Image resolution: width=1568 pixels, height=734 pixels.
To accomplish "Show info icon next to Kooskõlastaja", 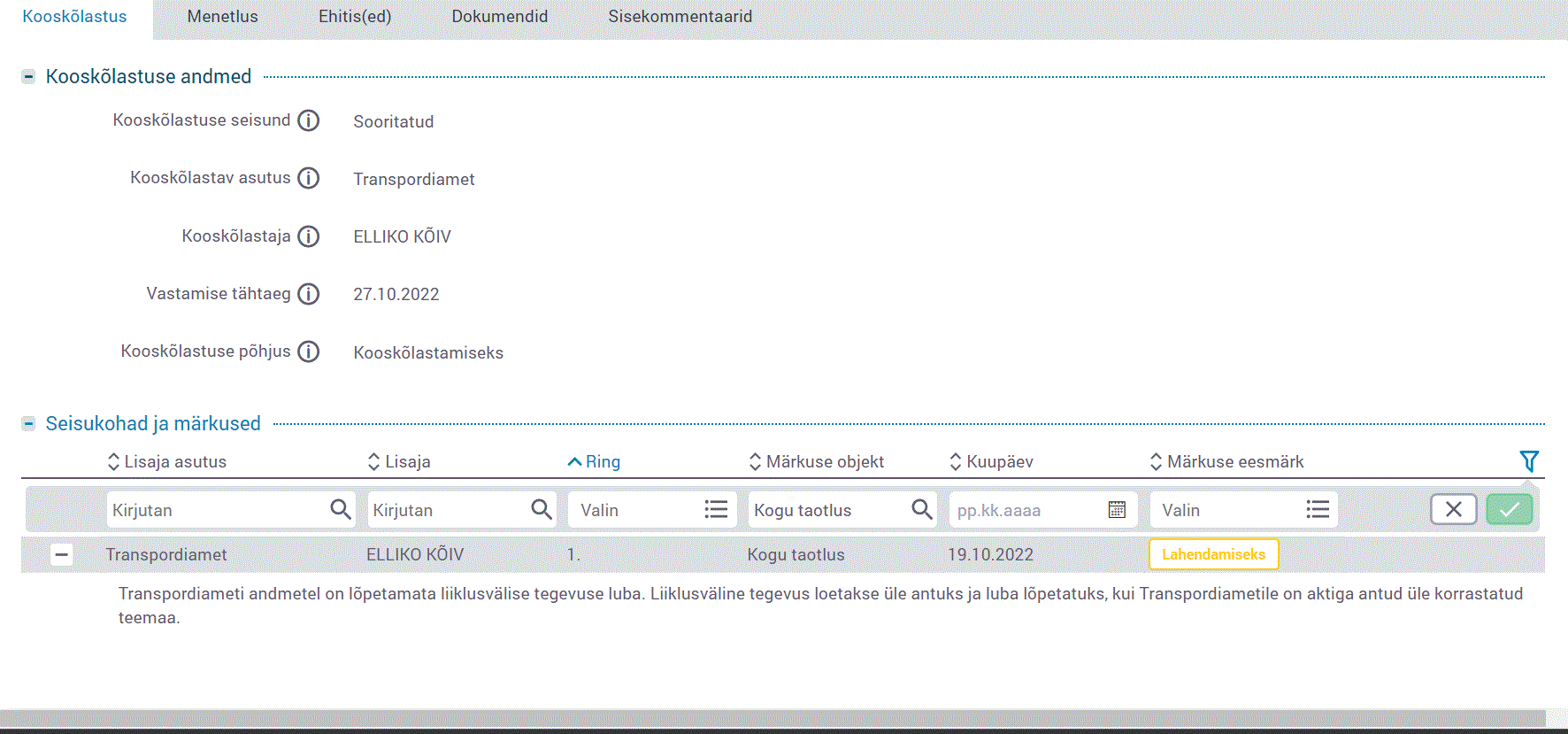I will pyautogui.click(x=308, y=236).
